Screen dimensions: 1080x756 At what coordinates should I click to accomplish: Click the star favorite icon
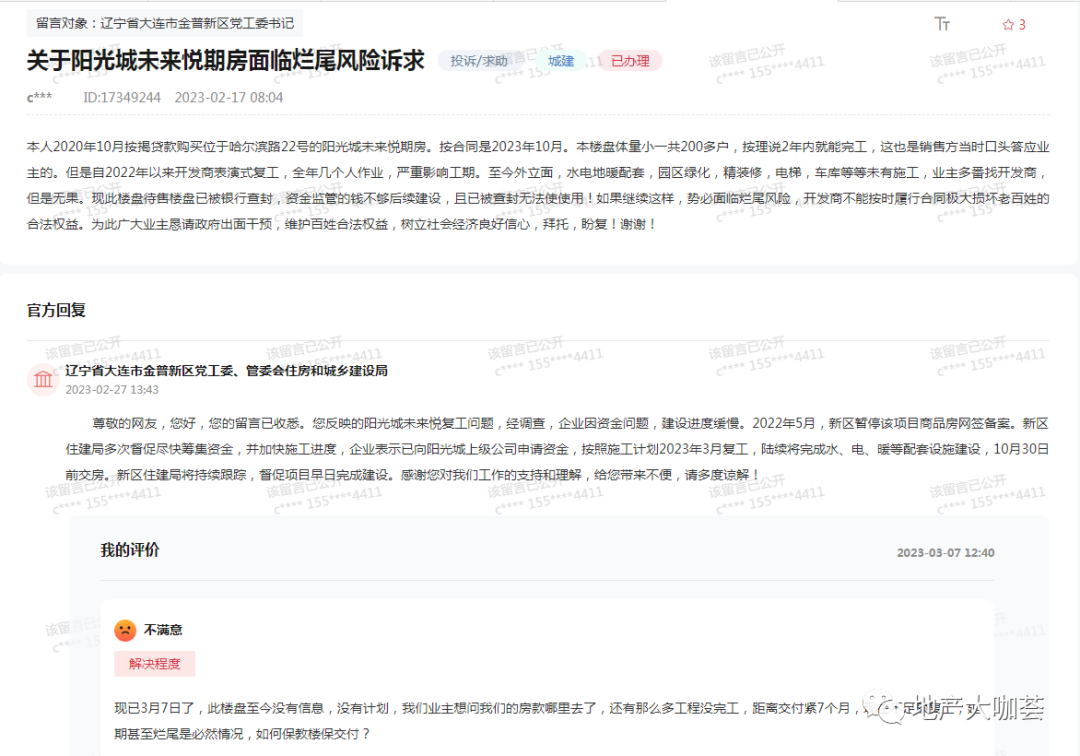[x=1008, y=25]
